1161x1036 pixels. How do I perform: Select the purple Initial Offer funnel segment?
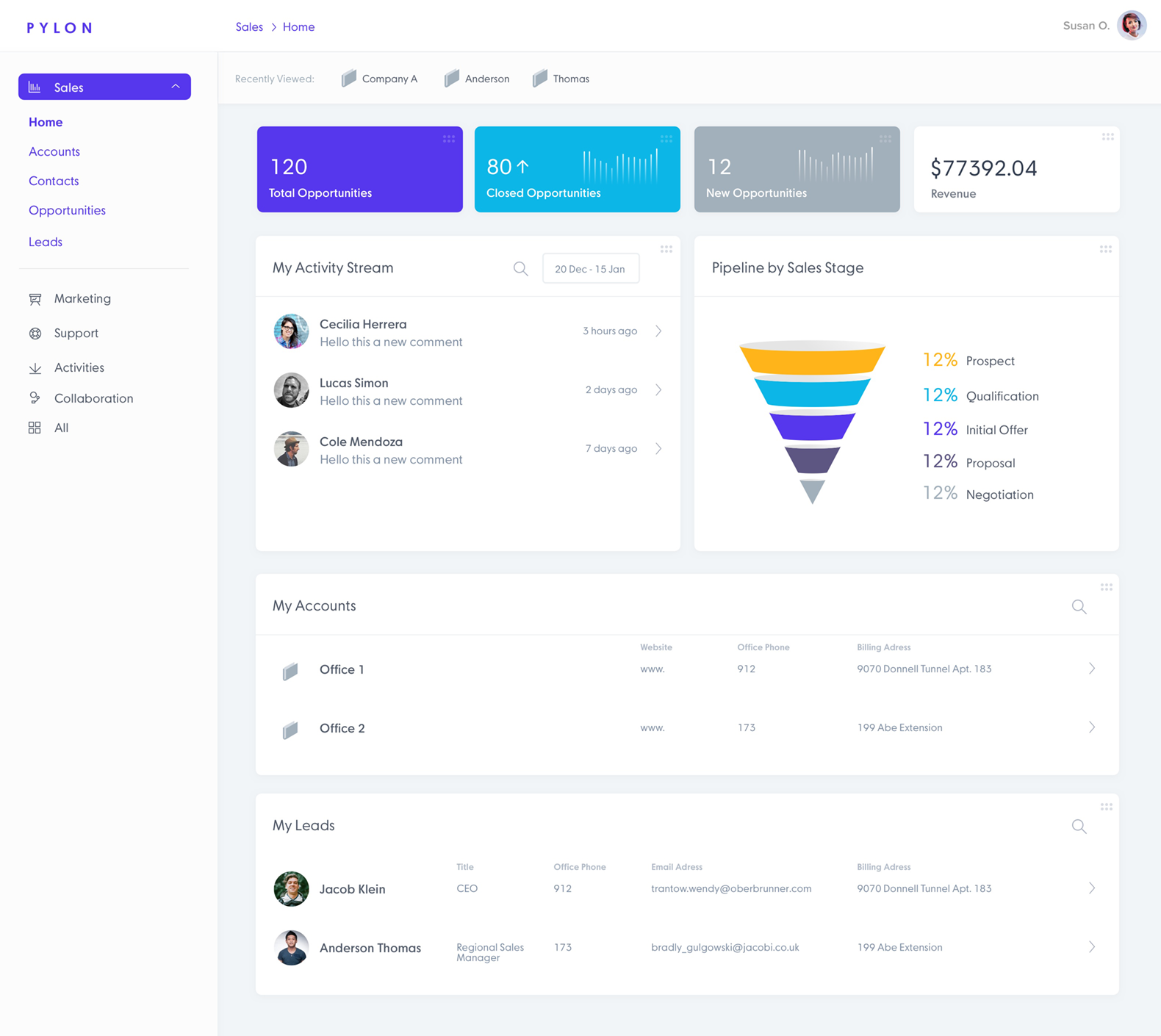[812, 426]
